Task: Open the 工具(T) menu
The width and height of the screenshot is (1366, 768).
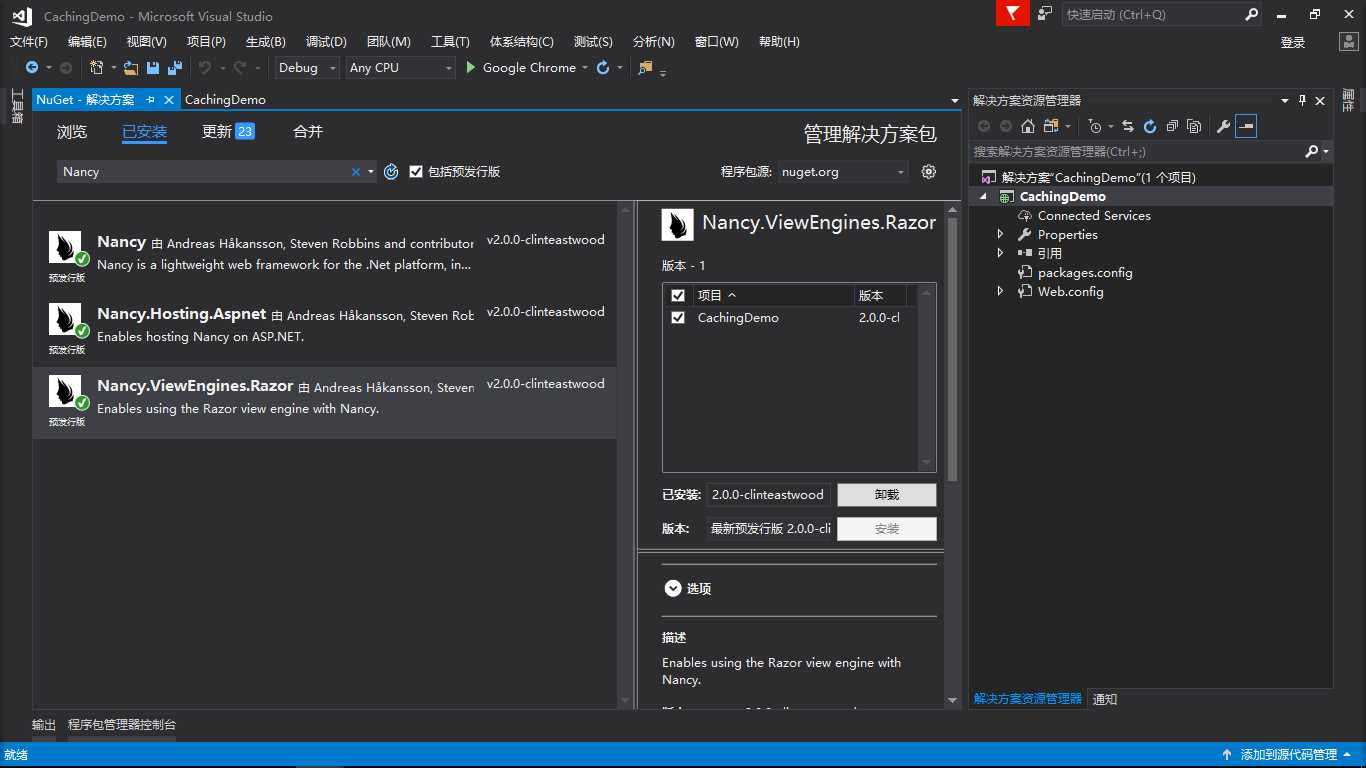Action: pos(450,42)
